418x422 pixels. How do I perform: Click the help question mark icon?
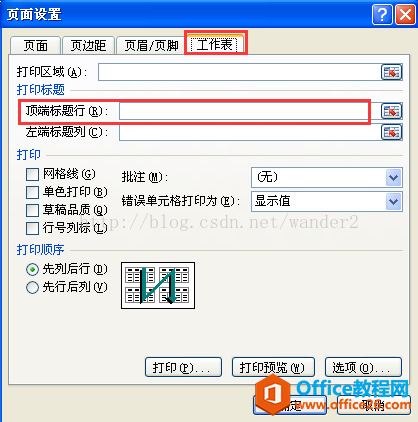coord(382,15)
